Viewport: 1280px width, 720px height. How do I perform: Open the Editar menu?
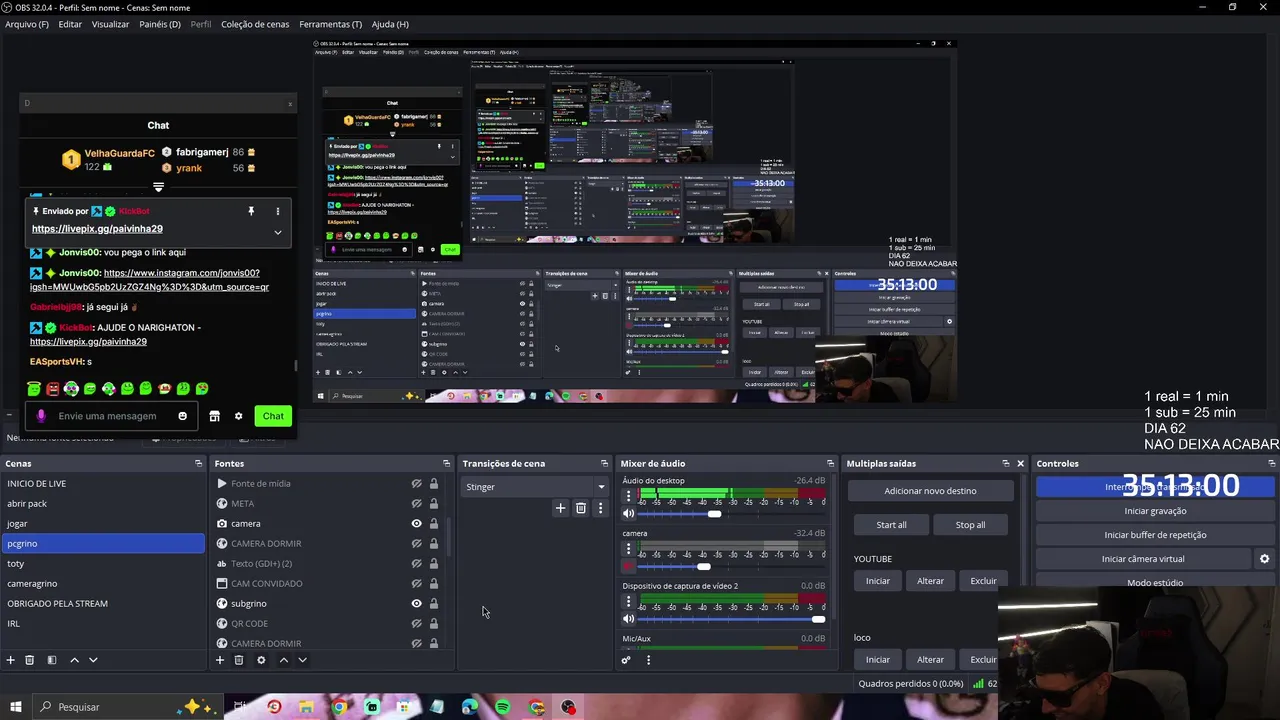(70, 24)
